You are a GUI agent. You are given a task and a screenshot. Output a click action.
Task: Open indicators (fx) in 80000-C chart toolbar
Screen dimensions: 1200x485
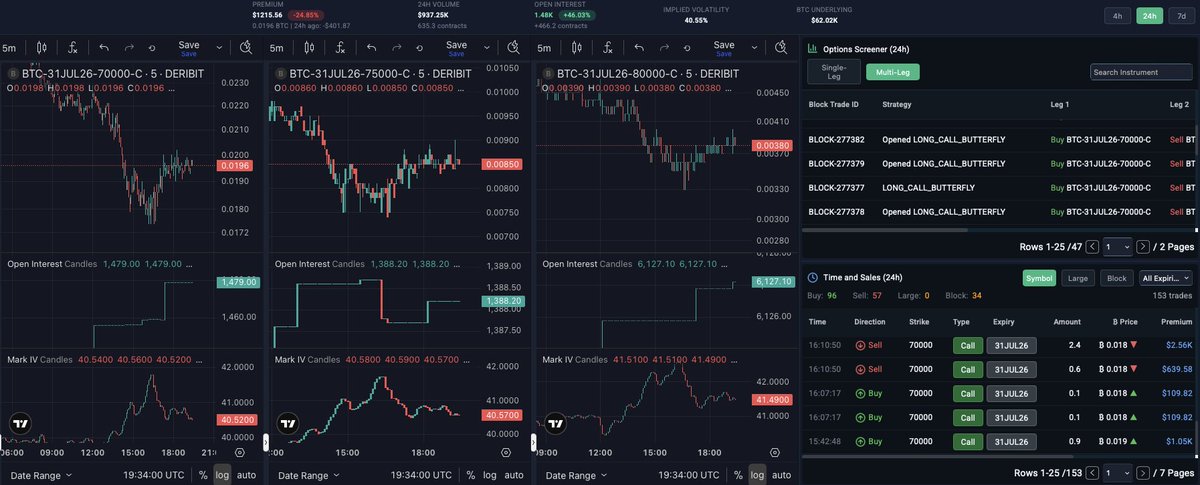pyautogui.click(x=608, y=47)
